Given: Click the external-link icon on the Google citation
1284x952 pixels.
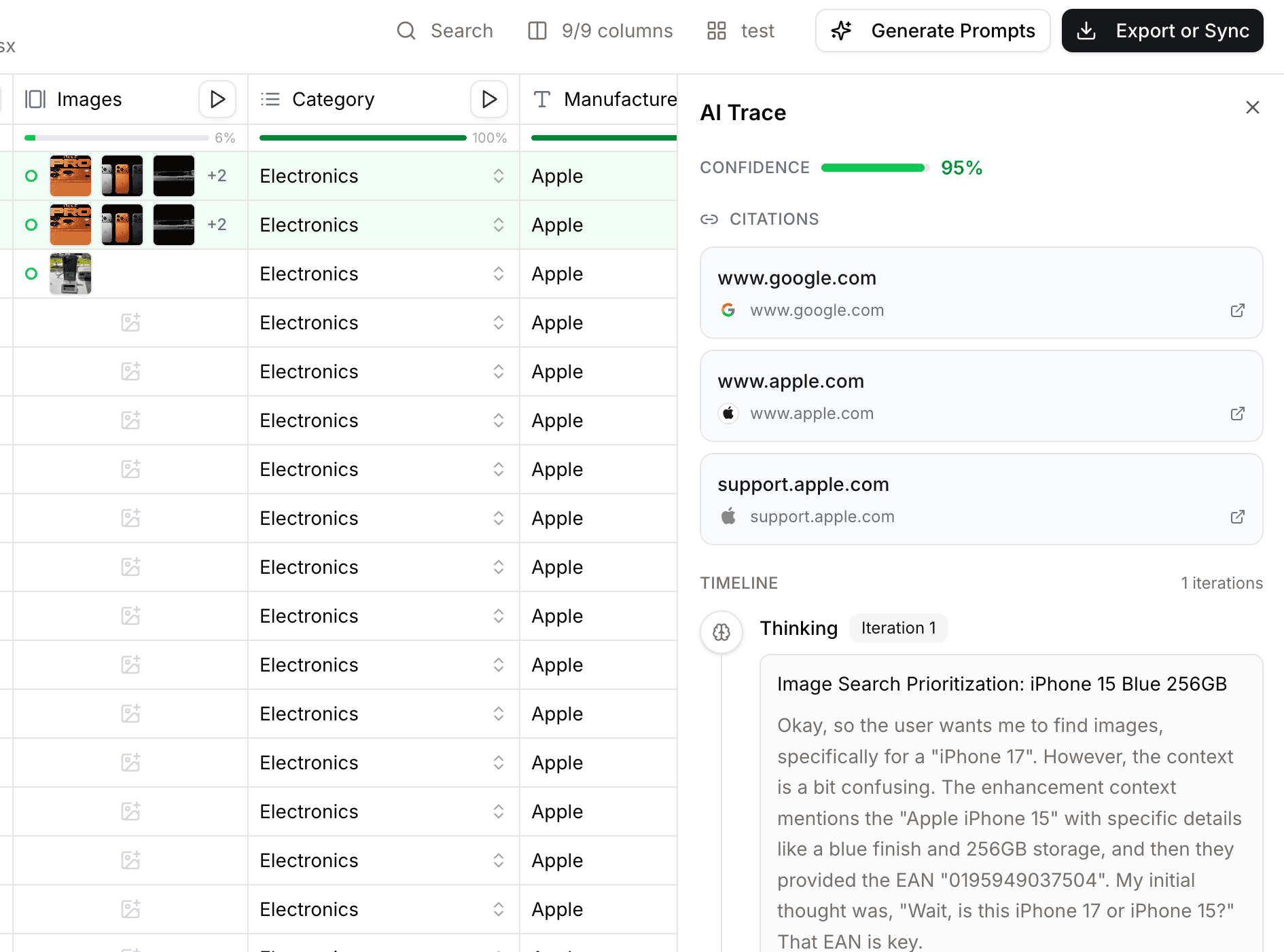Looking at the screenshot, I should point(1238,310).
